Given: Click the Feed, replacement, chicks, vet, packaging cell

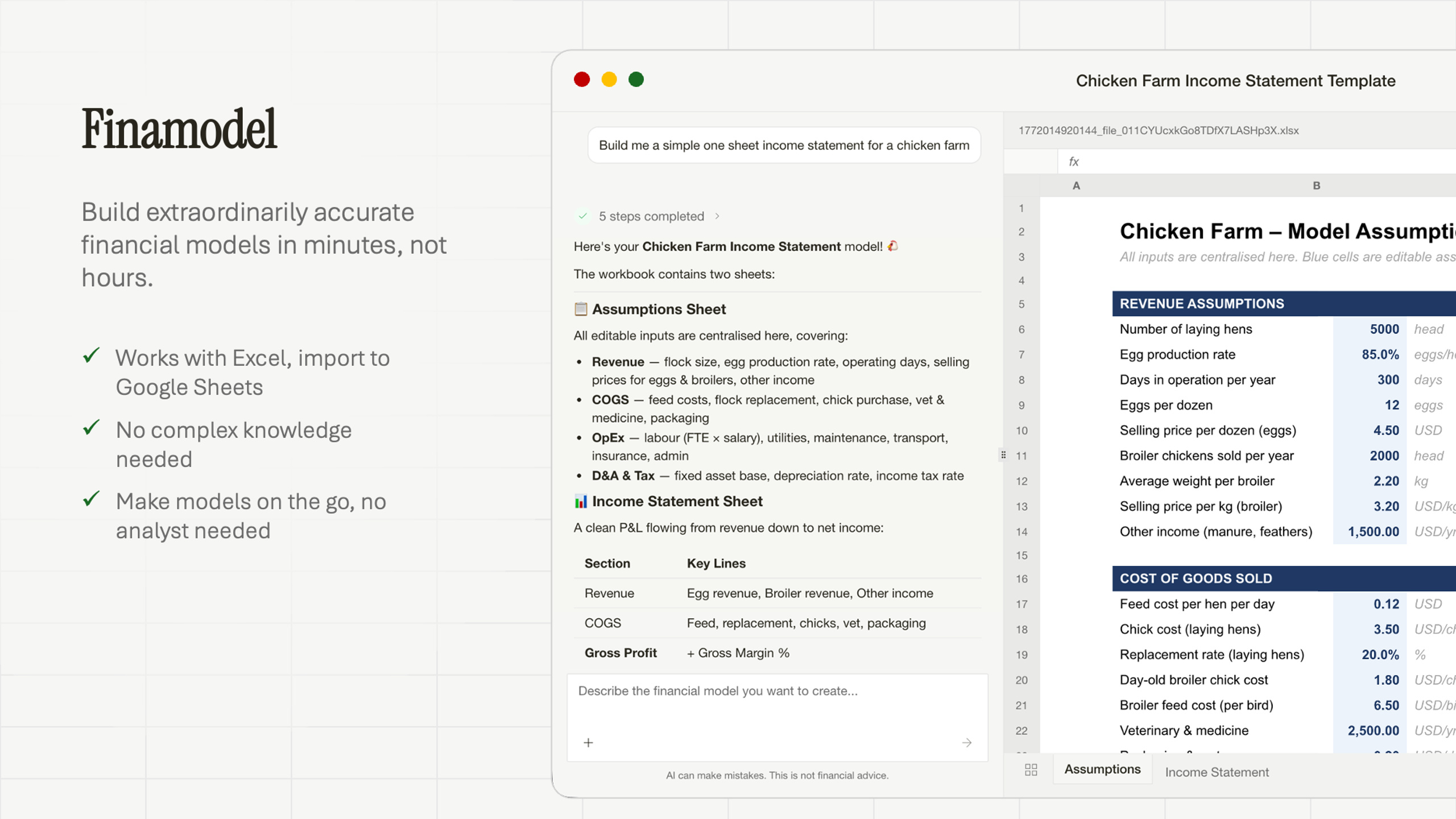Looking at the screenshot, I should tap(806, 623).
